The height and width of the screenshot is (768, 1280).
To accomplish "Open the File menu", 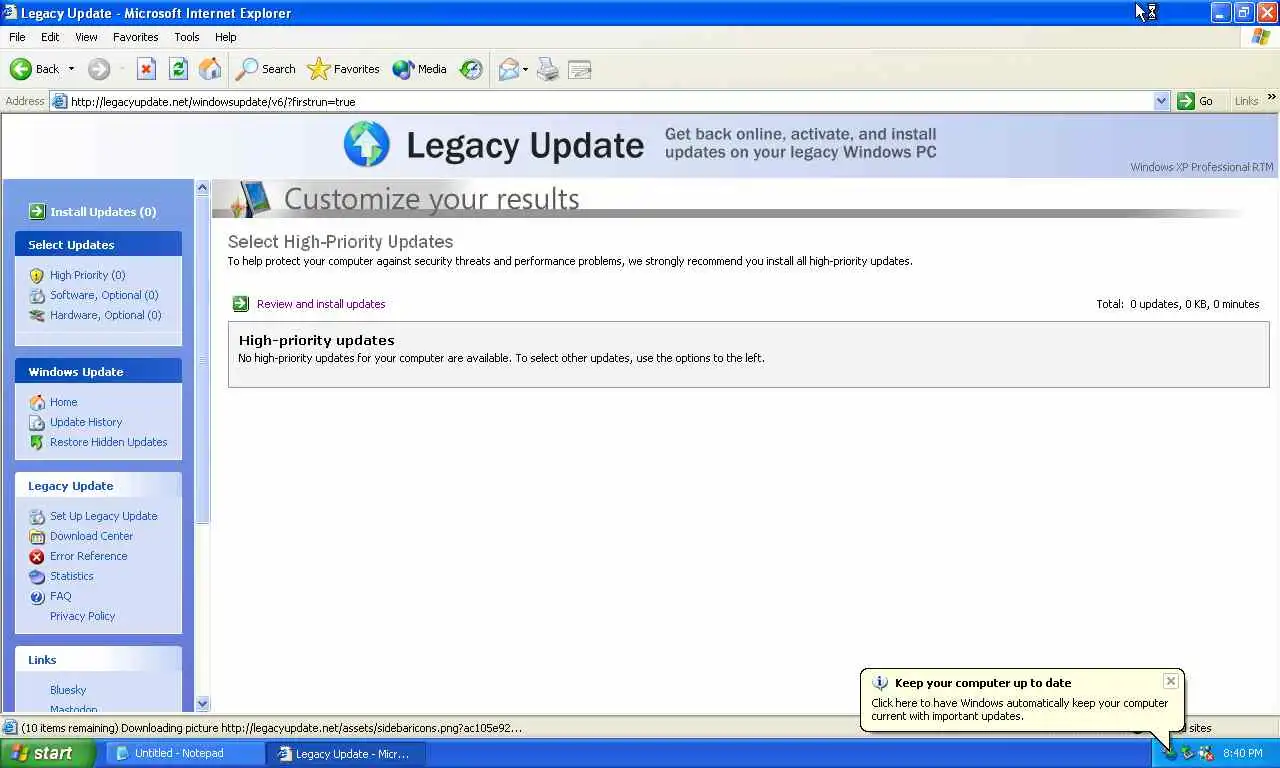I will (x=17, y=37).
